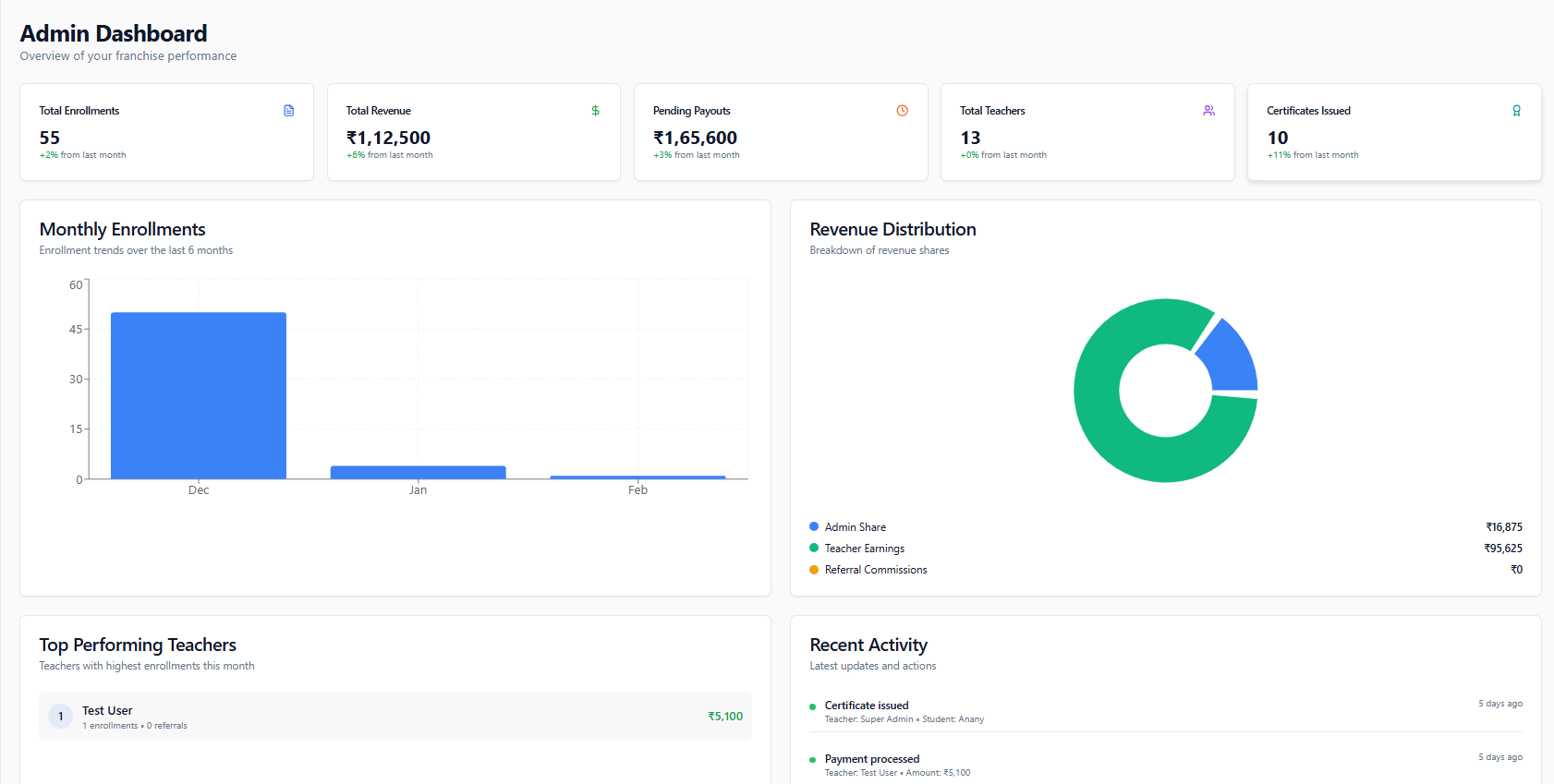
Task: Click the orange Referral Commissions legend dot
Action: point(814,570)
